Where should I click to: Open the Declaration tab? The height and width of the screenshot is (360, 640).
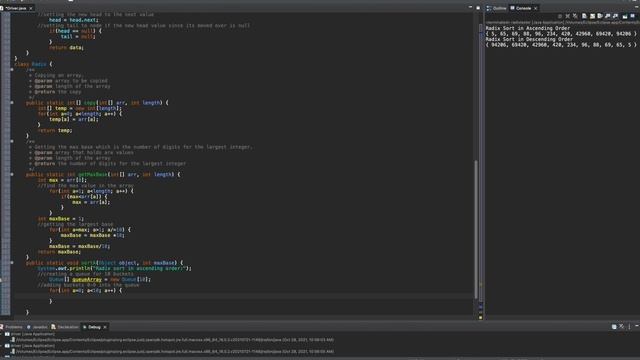[65, 327]
